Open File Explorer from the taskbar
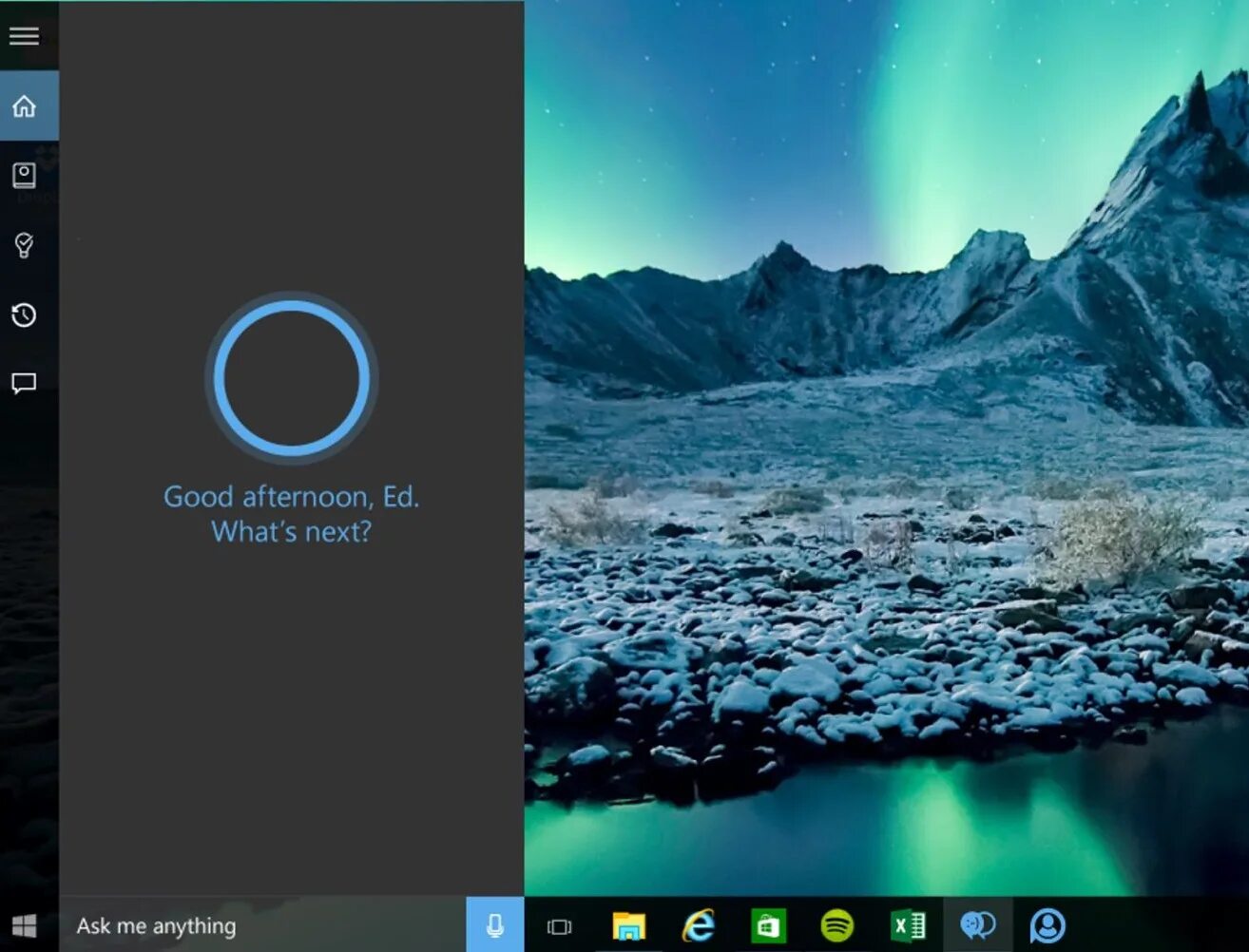 [630, 924]
